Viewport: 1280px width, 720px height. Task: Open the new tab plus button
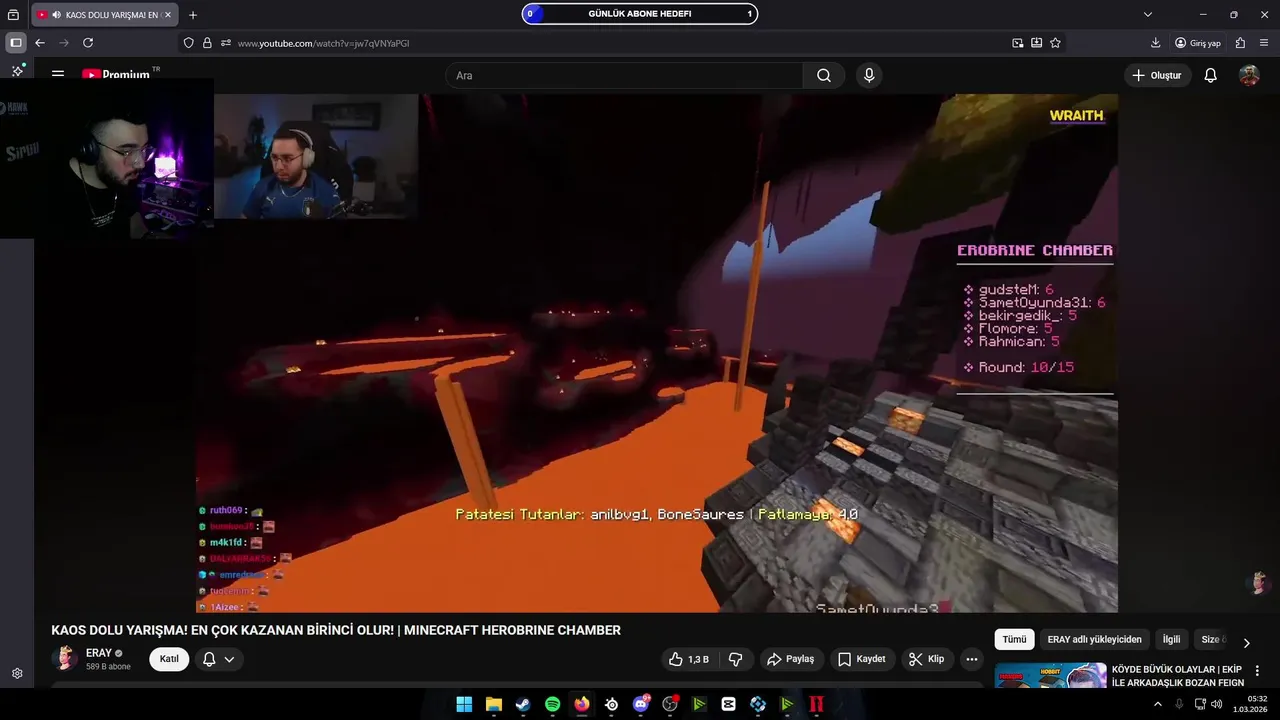point(193,15)
